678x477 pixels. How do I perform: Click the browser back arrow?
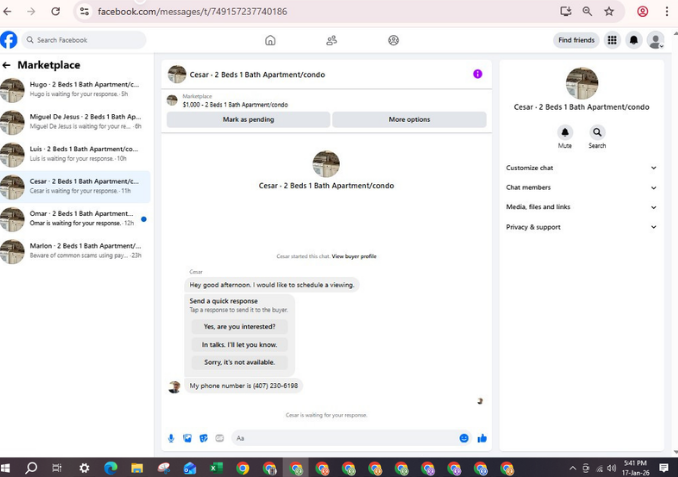tap(7, 11)
